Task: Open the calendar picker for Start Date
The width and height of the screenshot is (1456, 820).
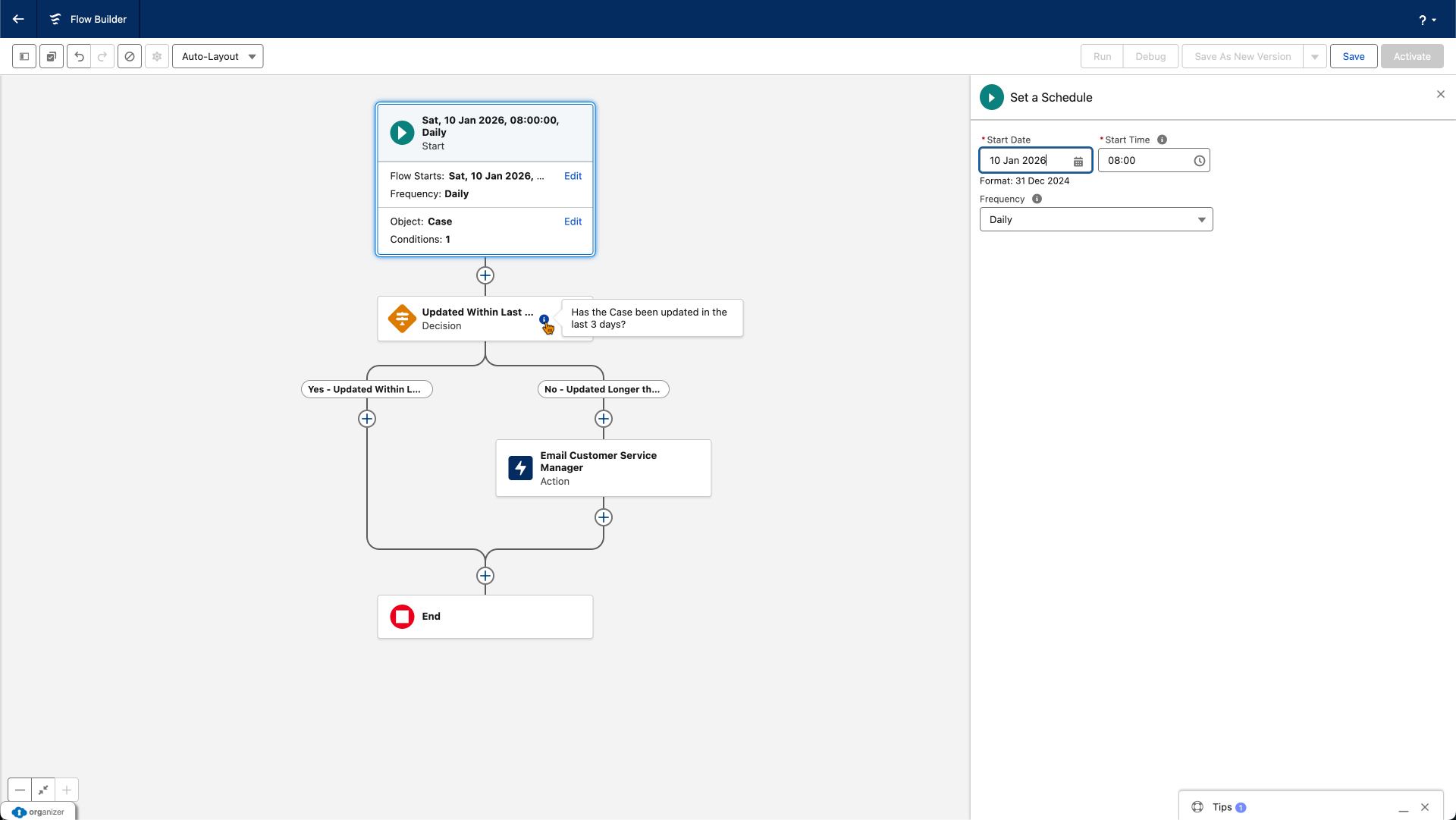Action: 1078,162
